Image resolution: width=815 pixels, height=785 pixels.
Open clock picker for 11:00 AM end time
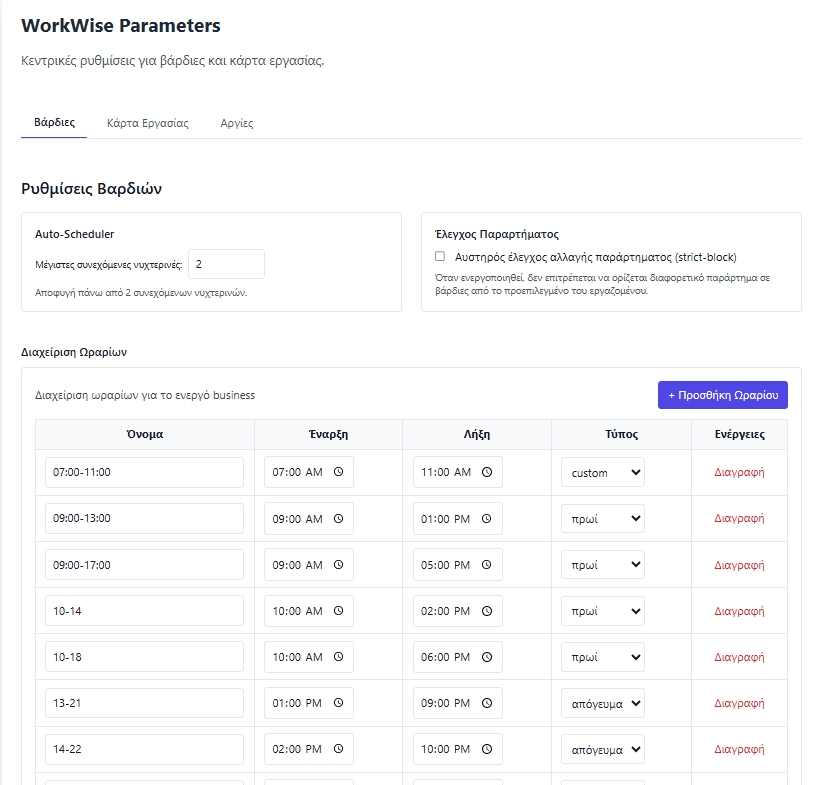pyautogui.click(x=487, y=472)
